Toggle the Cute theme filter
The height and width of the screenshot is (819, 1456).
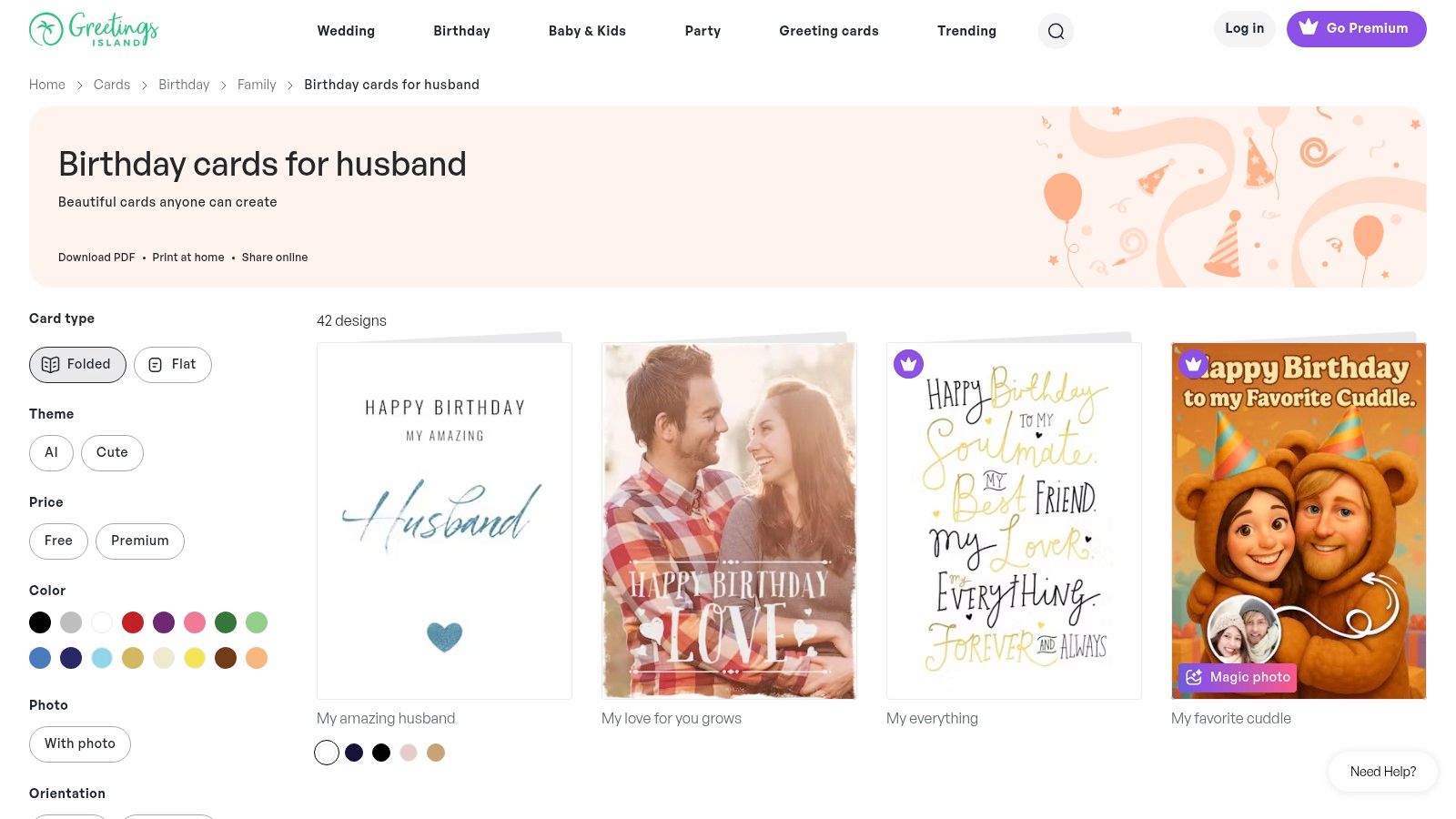click(x=112, y=452)
